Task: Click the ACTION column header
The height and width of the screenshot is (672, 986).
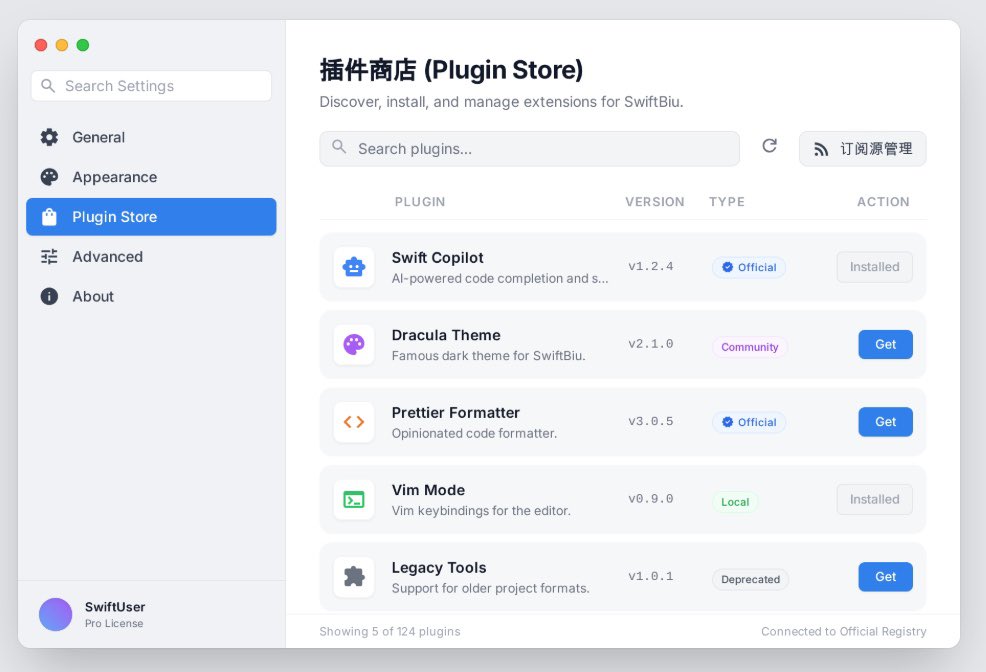Action: pos(884,202)
